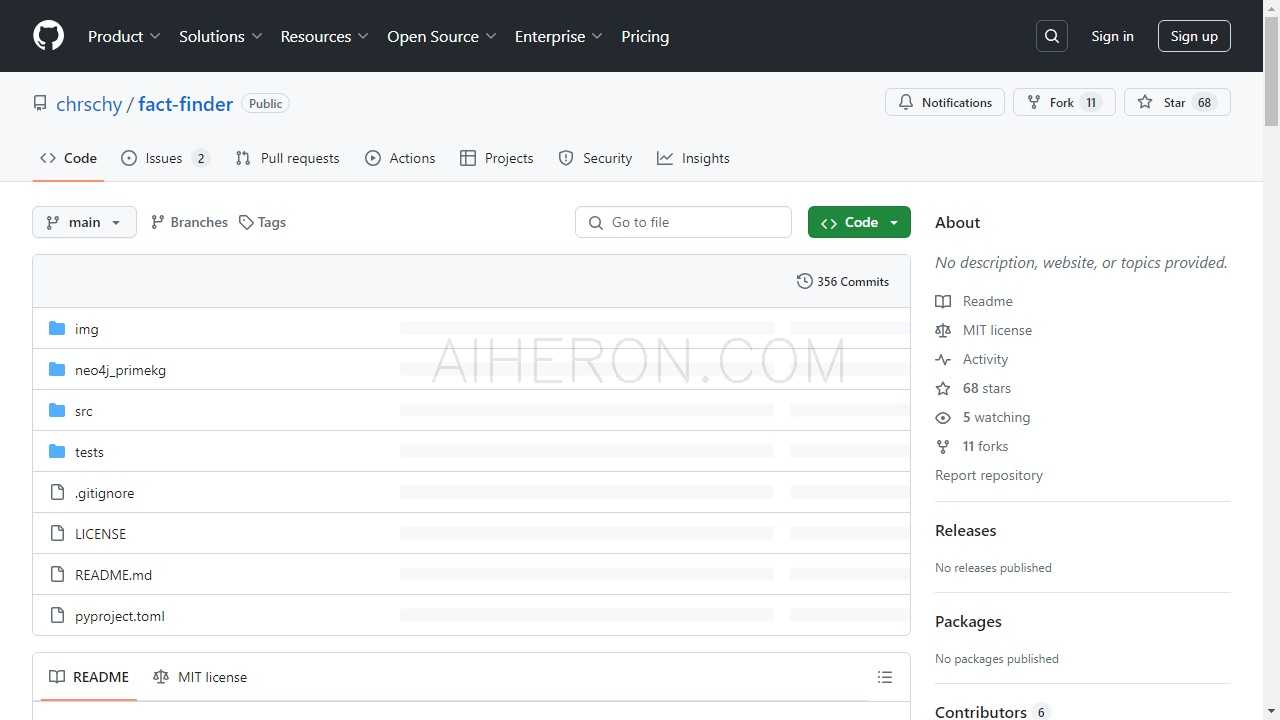Open the tests folder name

tap(89, 452)
